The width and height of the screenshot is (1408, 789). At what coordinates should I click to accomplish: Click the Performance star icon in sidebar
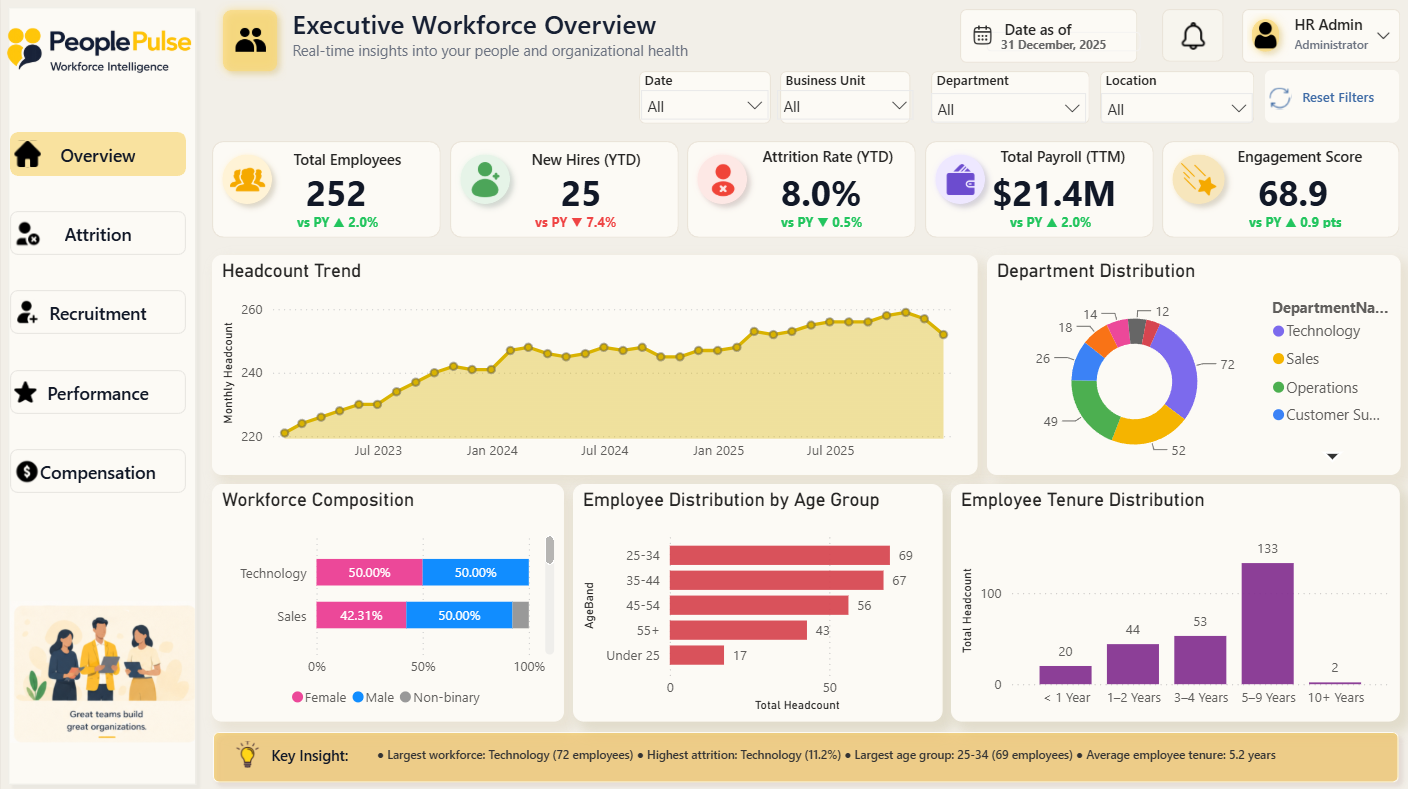point(26,393)
